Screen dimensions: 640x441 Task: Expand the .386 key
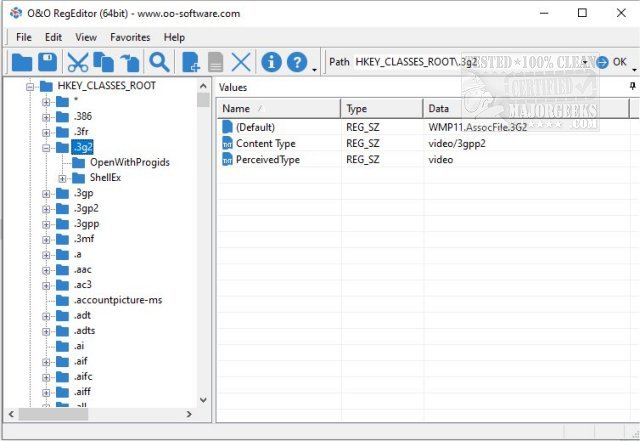click(46, 117)
